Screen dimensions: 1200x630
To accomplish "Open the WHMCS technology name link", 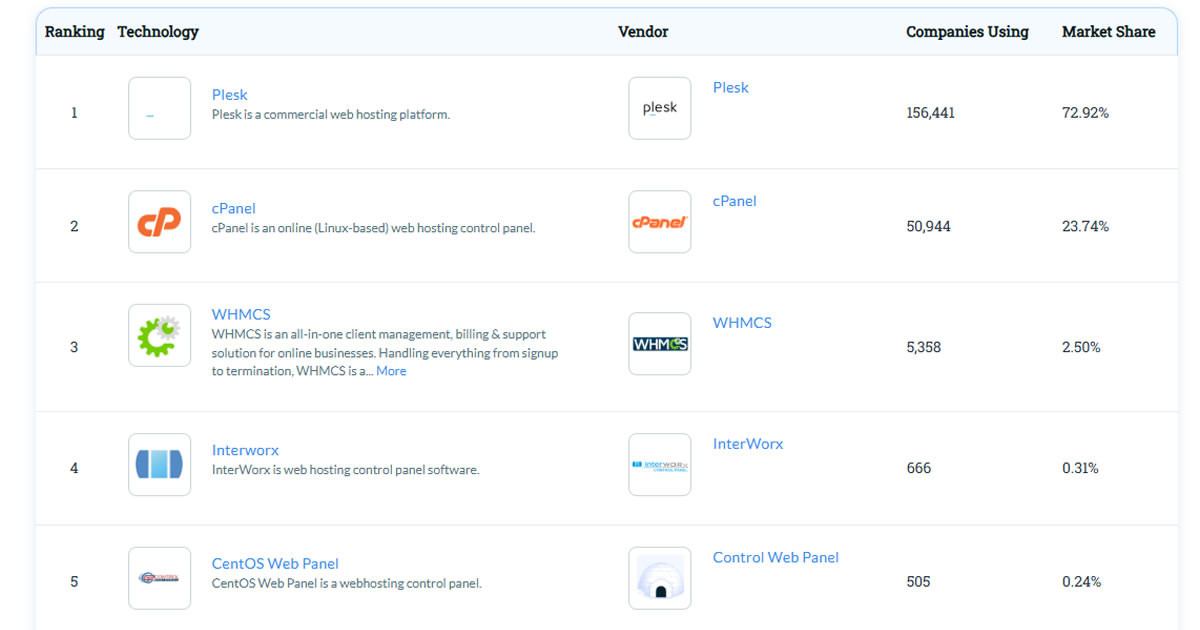I will coord(241,314).
